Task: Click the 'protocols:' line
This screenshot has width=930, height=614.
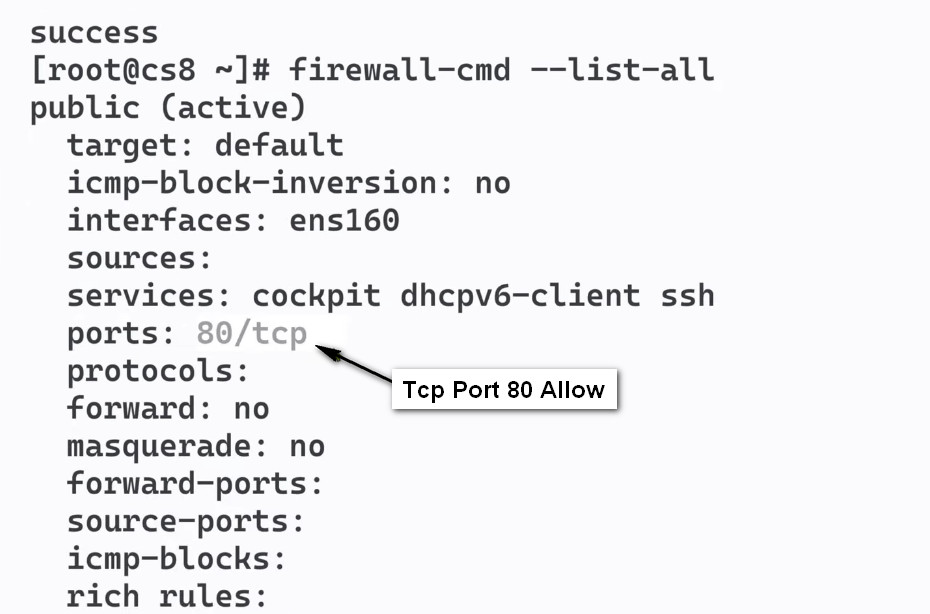Action: tap(158, 372)
